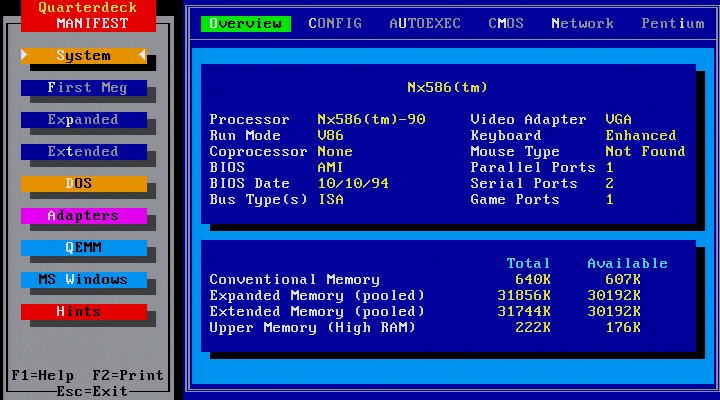Click the Serial Ports field label

pos(524,184)
